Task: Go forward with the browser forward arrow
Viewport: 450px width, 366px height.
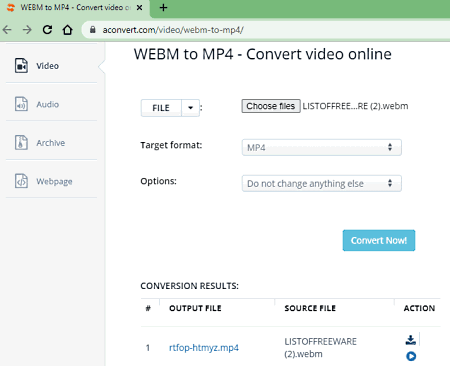Action: pyautogui.click(x=27, y=30)
